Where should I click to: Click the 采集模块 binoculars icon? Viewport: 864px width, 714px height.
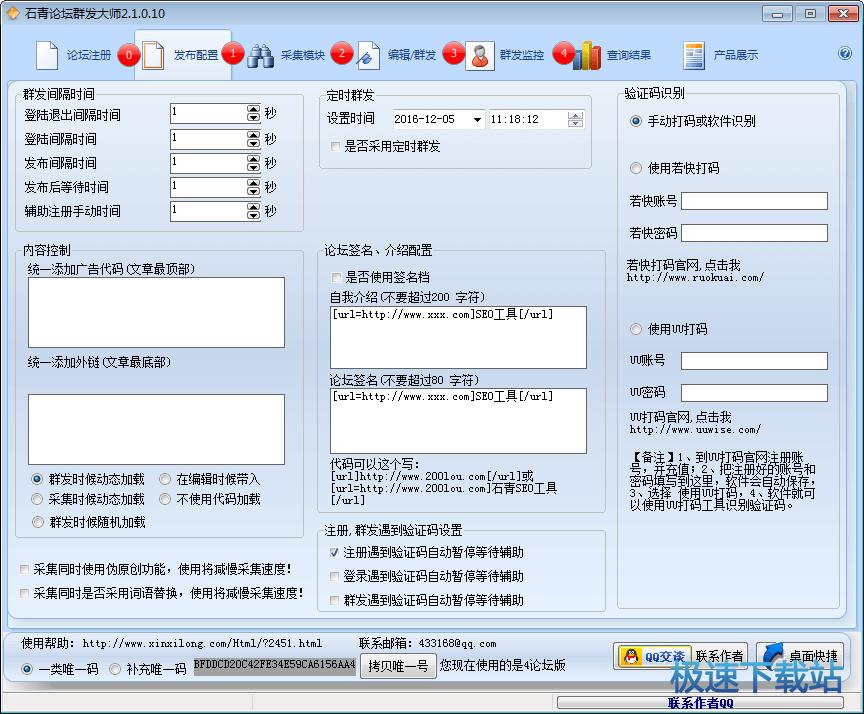(x=261, y=55)
